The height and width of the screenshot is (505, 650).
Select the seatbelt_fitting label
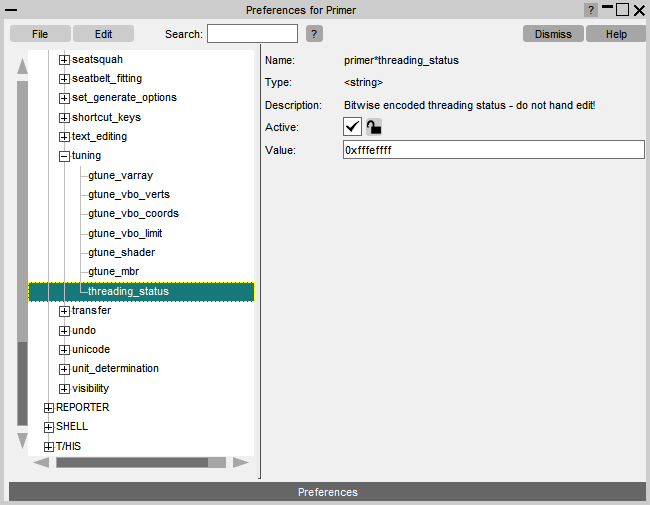coord(107,78)
